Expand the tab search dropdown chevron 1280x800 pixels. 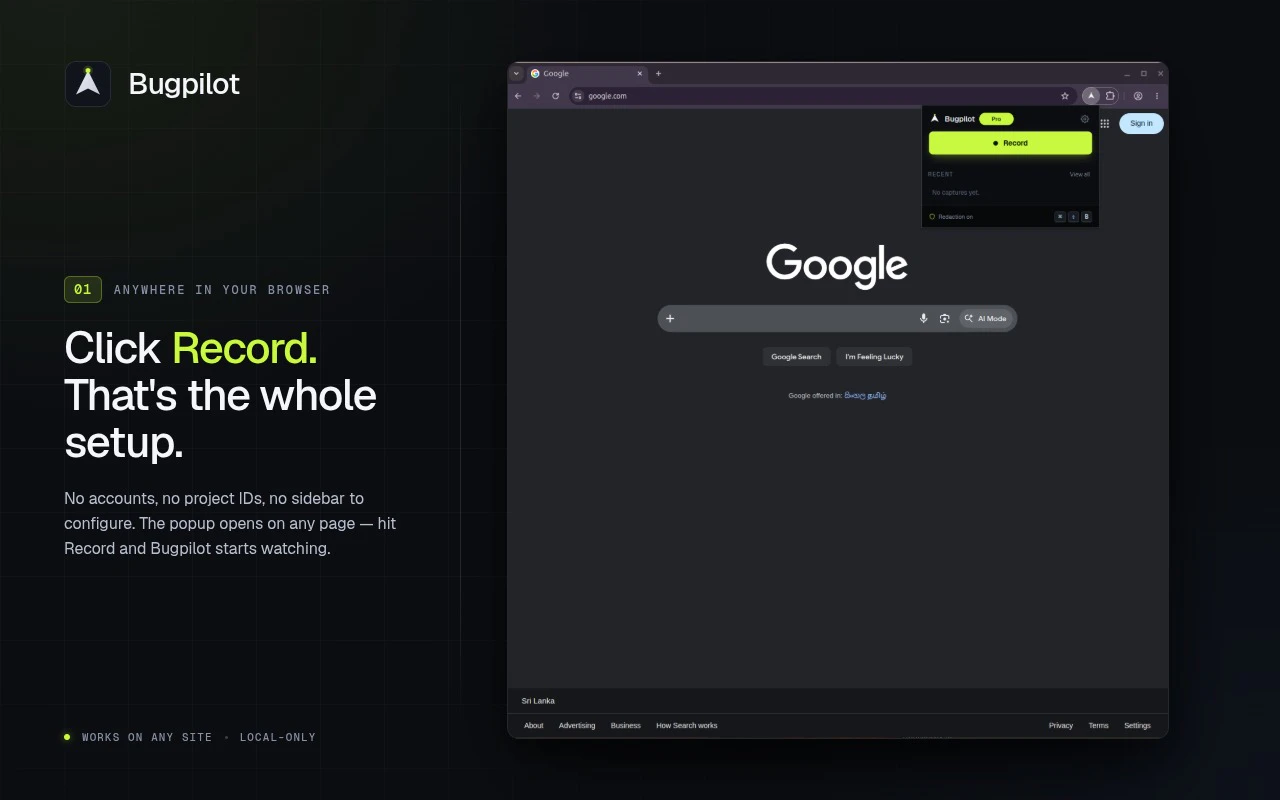[x=516, y=73]
